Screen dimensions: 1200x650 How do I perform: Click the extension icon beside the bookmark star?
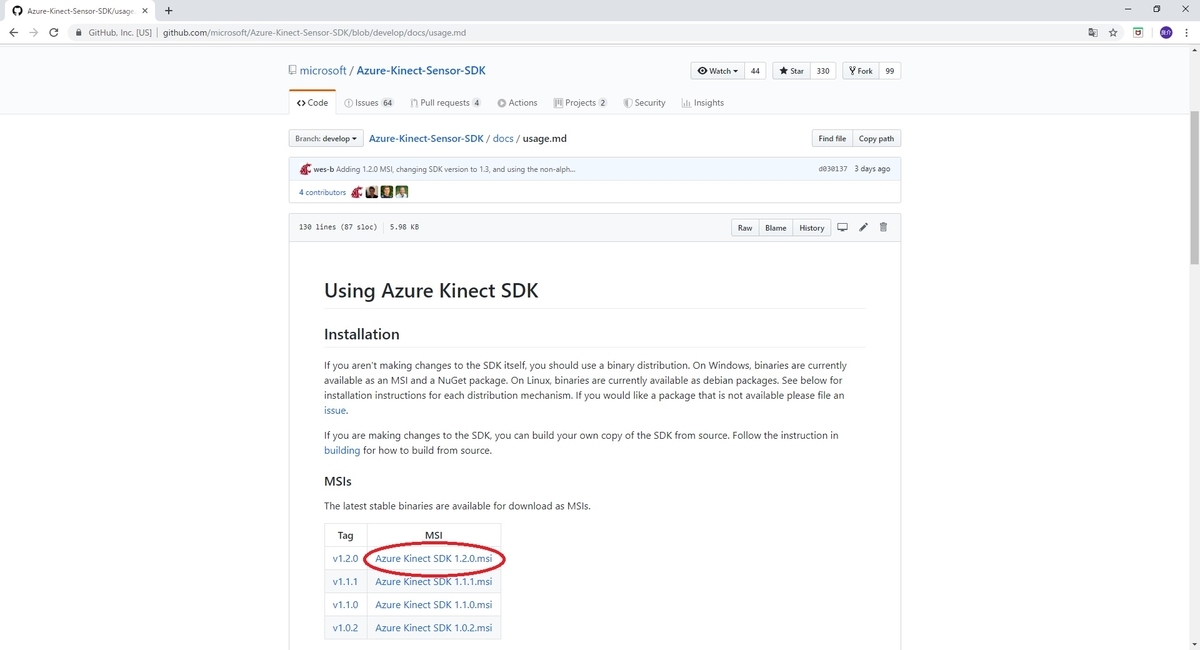point(1139,32)
